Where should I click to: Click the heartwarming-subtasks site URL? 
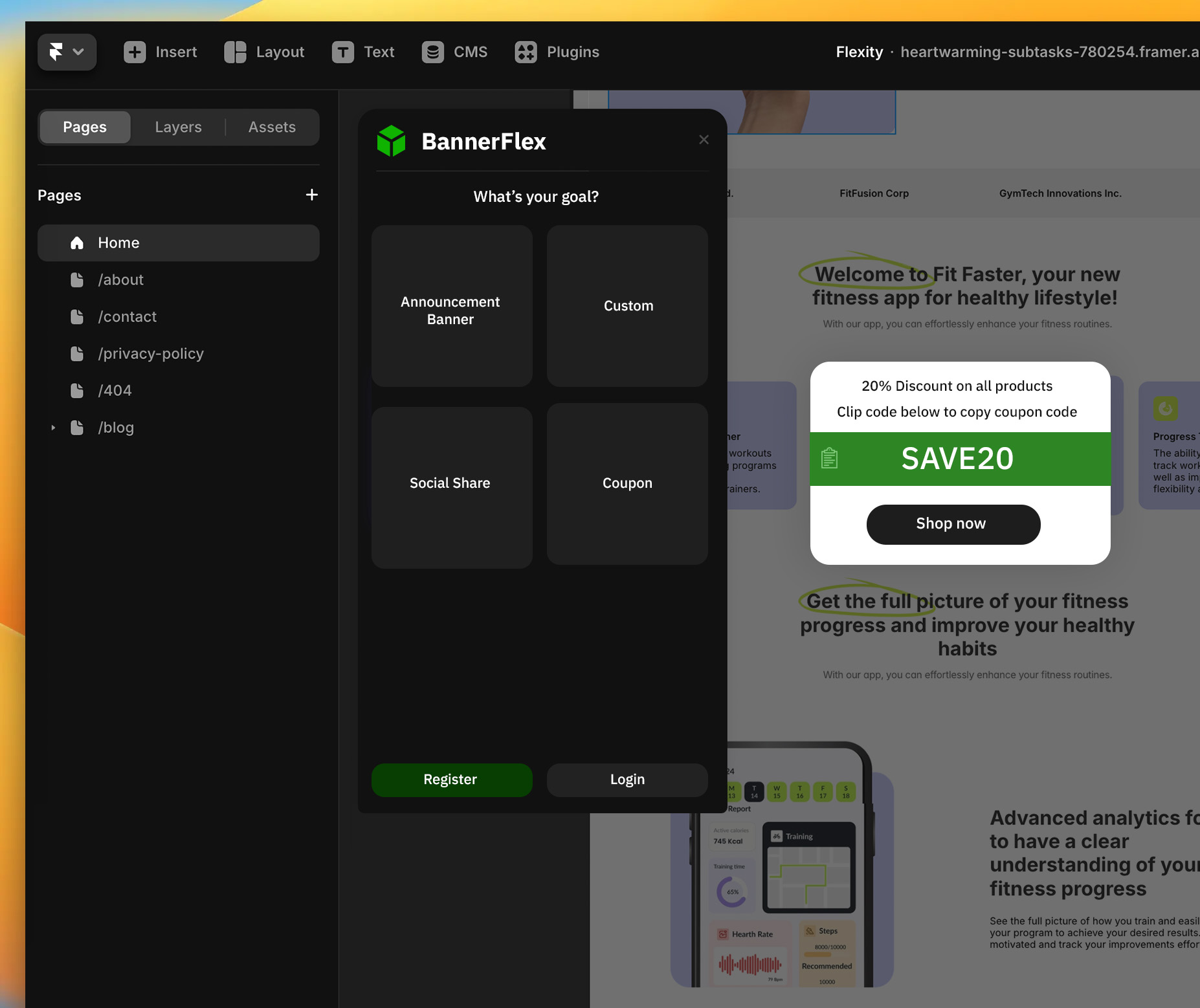(x=1050, y=52)
